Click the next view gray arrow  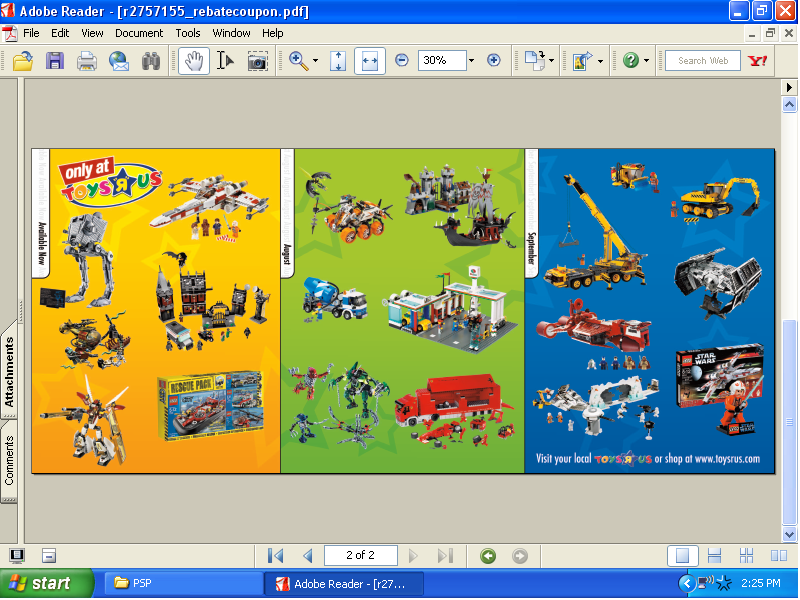(x=519, y=556)
